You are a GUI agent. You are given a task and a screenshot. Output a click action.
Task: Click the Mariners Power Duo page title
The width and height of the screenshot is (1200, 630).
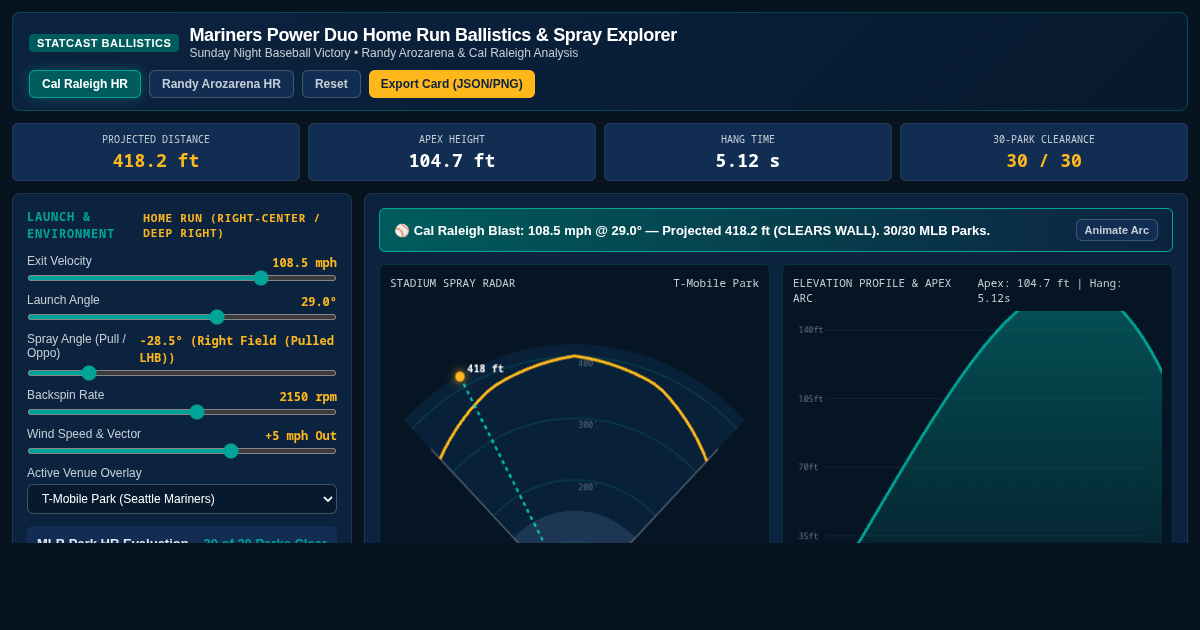coord(433,35)
